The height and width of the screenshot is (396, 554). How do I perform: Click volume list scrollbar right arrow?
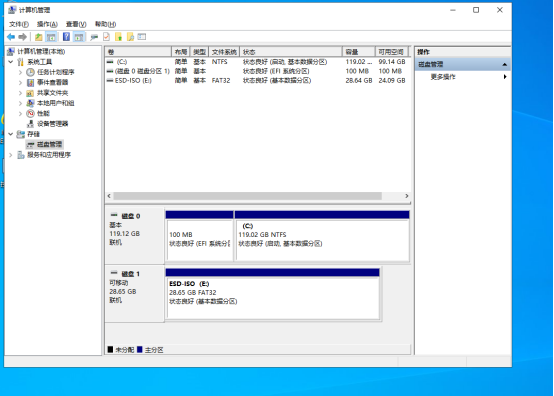pyautogui.click(x=407, y=196)
